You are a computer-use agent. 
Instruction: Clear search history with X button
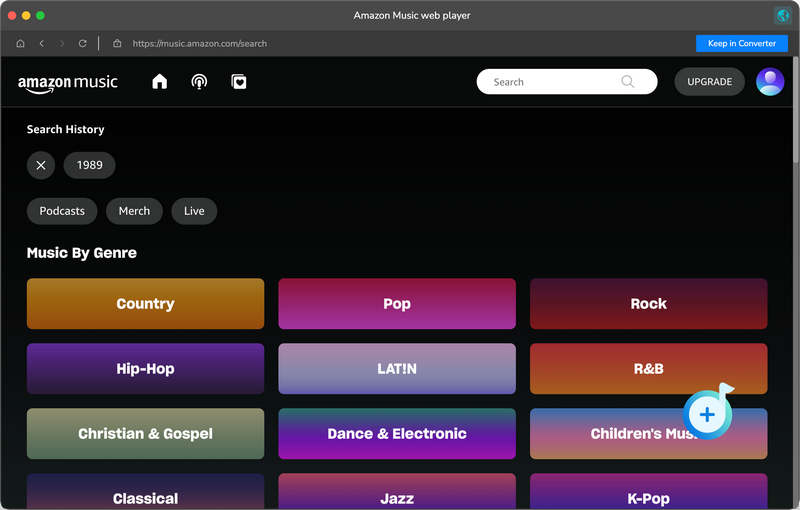click(41, 165)
